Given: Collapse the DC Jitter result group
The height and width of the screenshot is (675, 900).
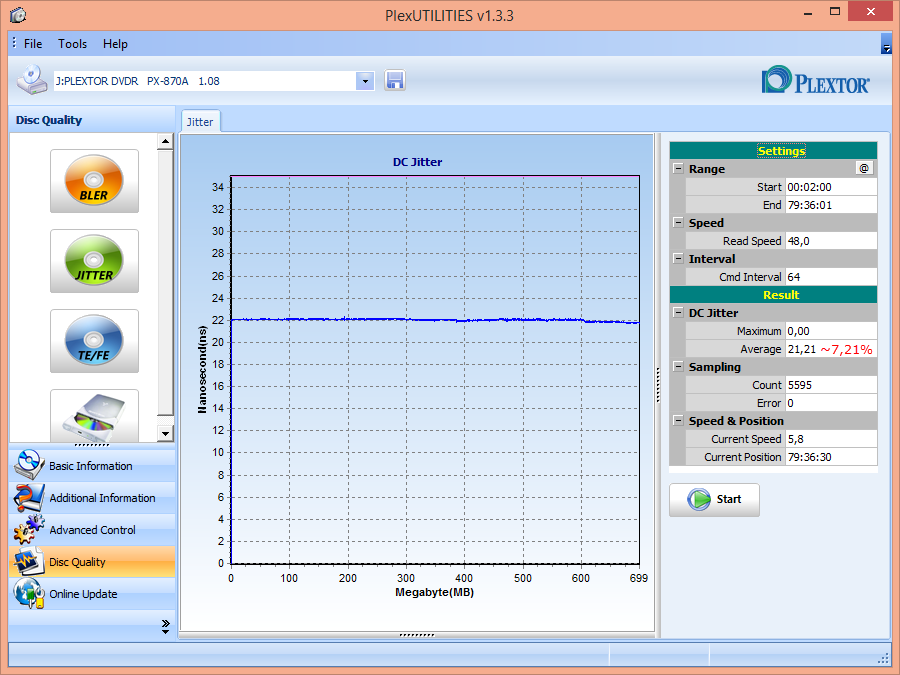Looking at the screenshot, I should click(678, 313).
